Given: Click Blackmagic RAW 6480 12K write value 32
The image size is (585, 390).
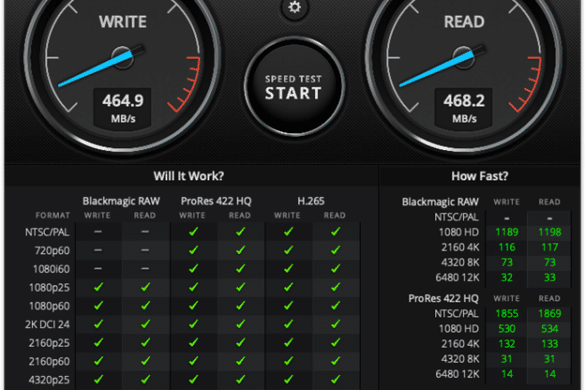Looking at the screenshot, I should pyautogui.click(x=507, y=277).
